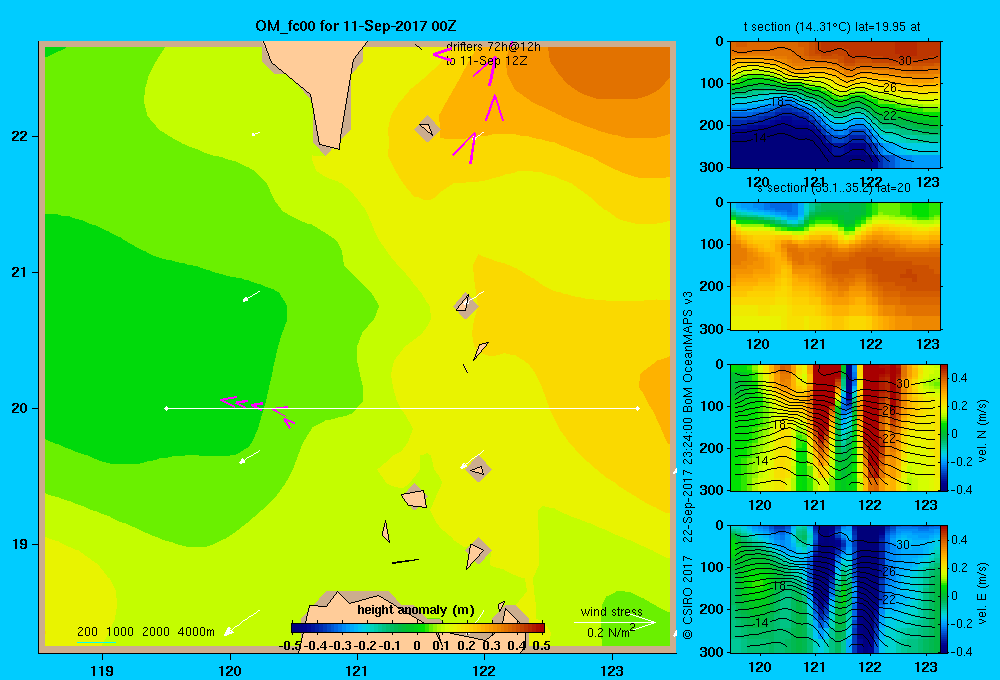1000x680 pixels.
Task: Click the white wind arrow near latitude 20.8, longitude 120
Action: (x=251, y=296)
